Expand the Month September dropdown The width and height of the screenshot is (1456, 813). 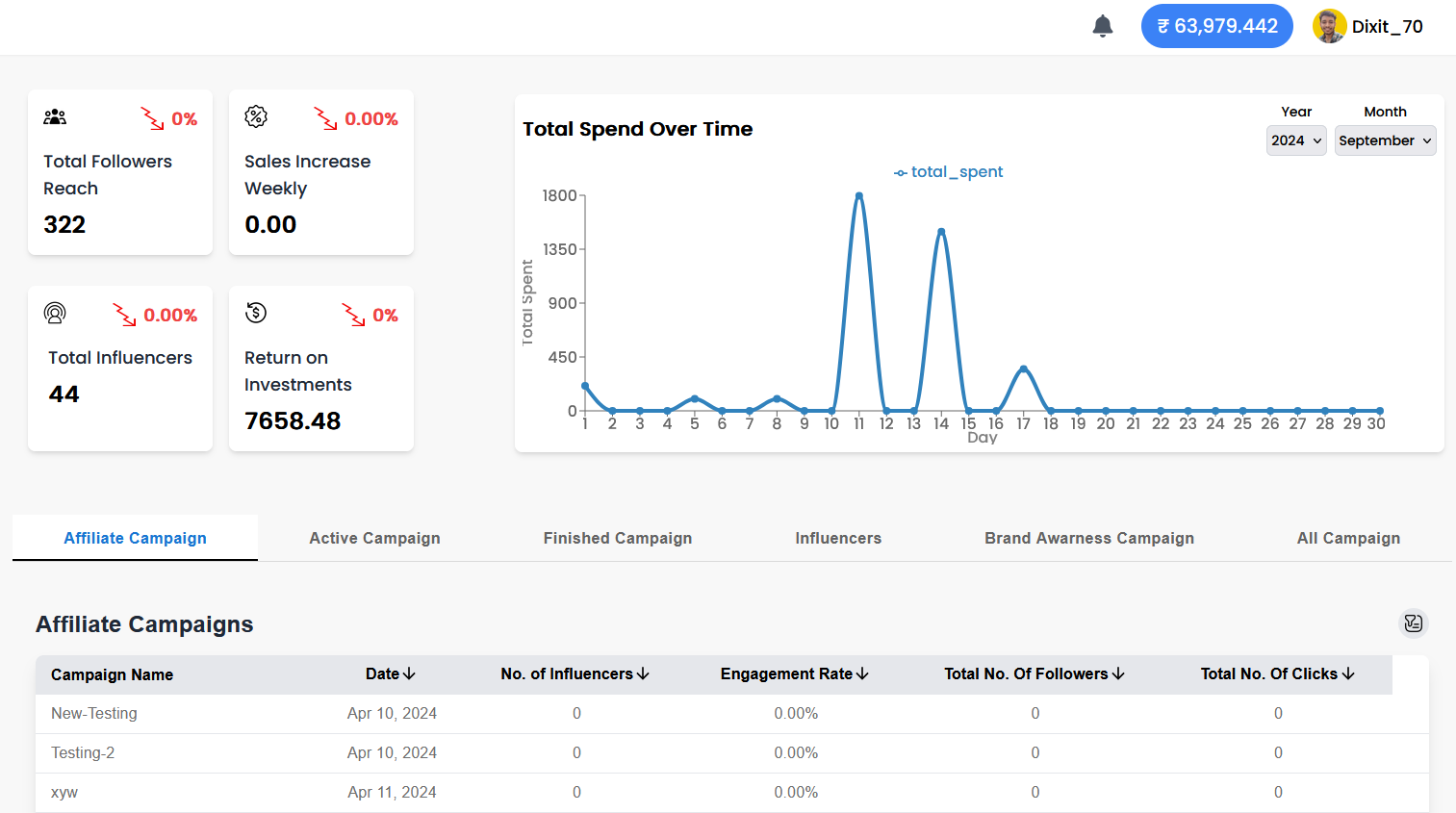1385,140
